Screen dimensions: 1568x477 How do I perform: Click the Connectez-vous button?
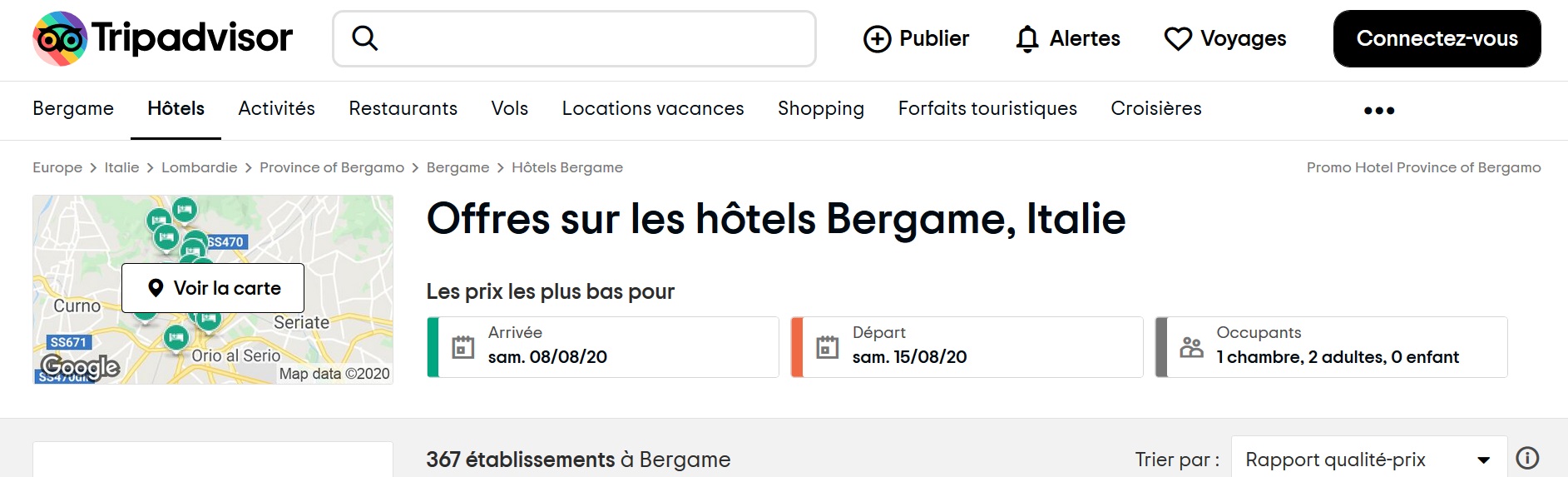(1437, 38)
